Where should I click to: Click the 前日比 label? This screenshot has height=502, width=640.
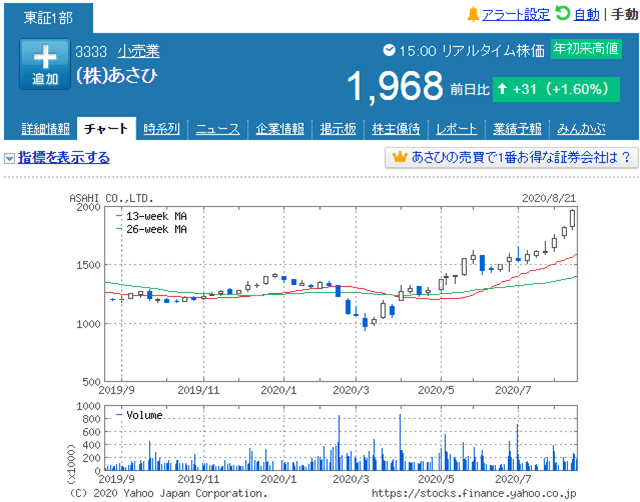pos(470,89)
